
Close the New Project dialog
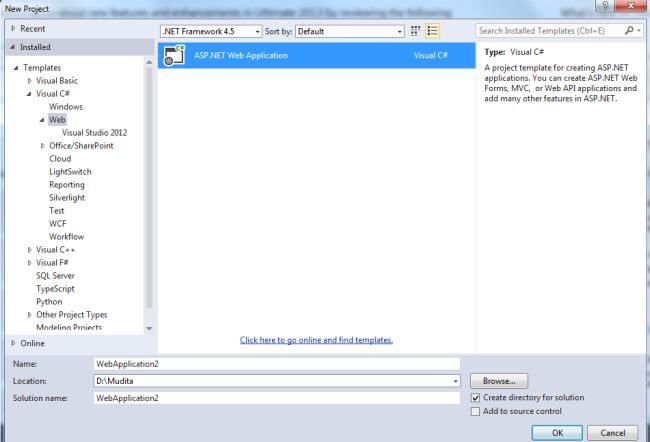point(631,6)
